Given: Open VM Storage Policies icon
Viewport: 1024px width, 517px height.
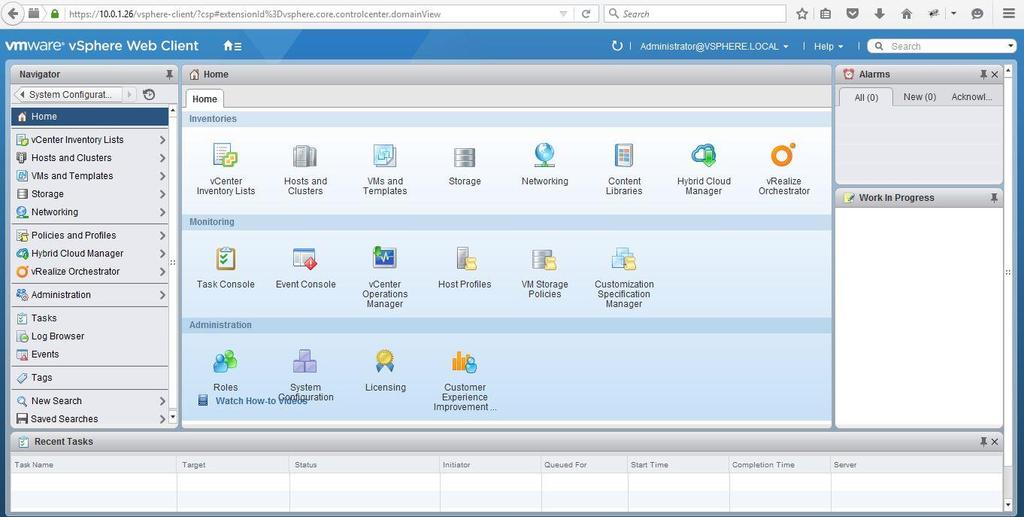Looking at the screenshot, I should coord(544,259).
